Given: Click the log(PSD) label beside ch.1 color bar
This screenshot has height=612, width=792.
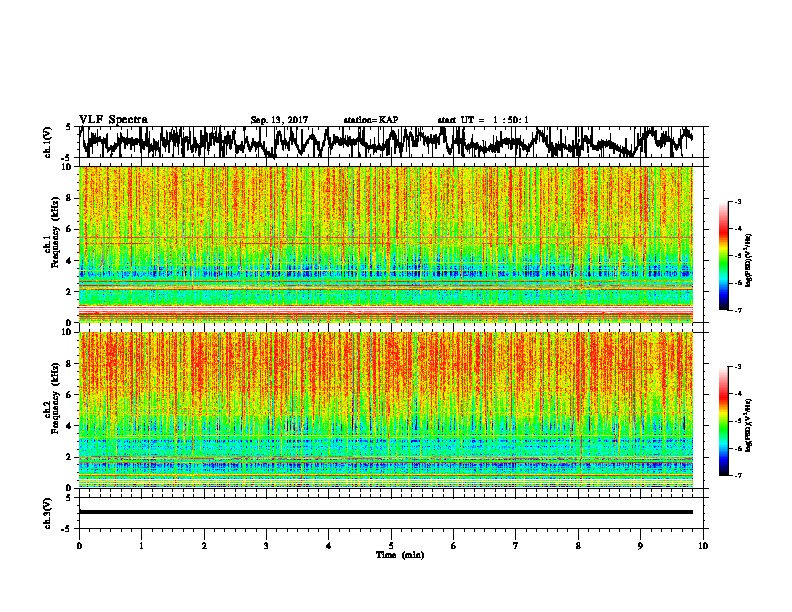Looking at the screenshot, I should [x=749, y=261].
